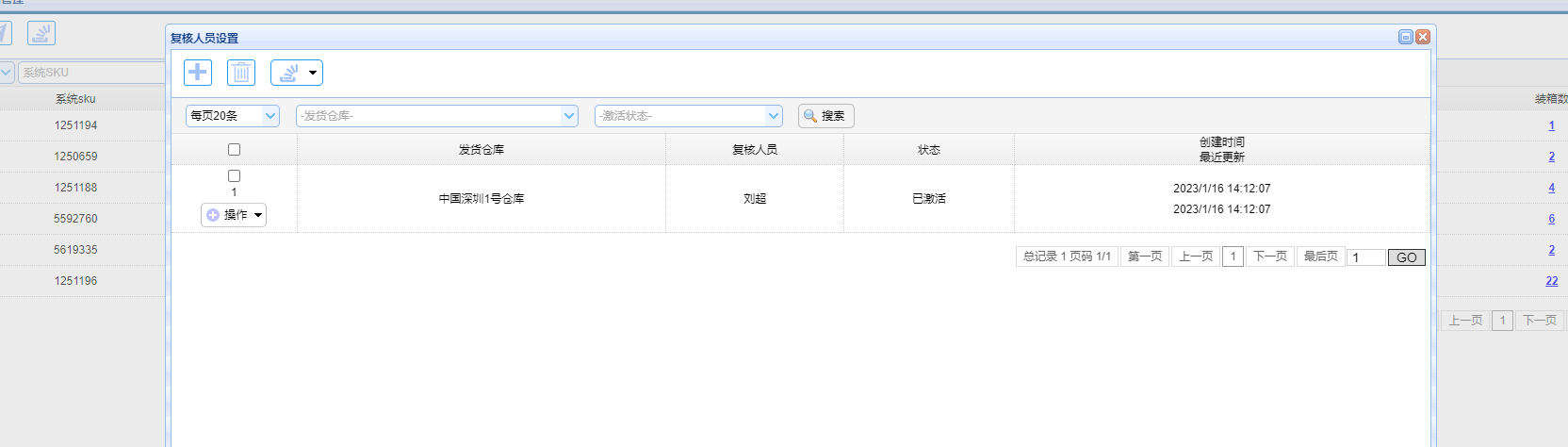
Task: Click the 最后页 pagination button
Action: tap(1321, 257)
